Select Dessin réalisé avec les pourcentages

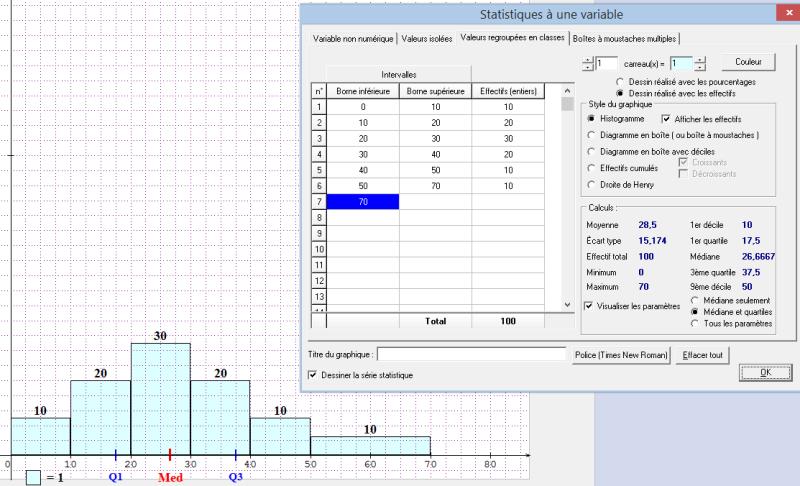click(621, 81)
